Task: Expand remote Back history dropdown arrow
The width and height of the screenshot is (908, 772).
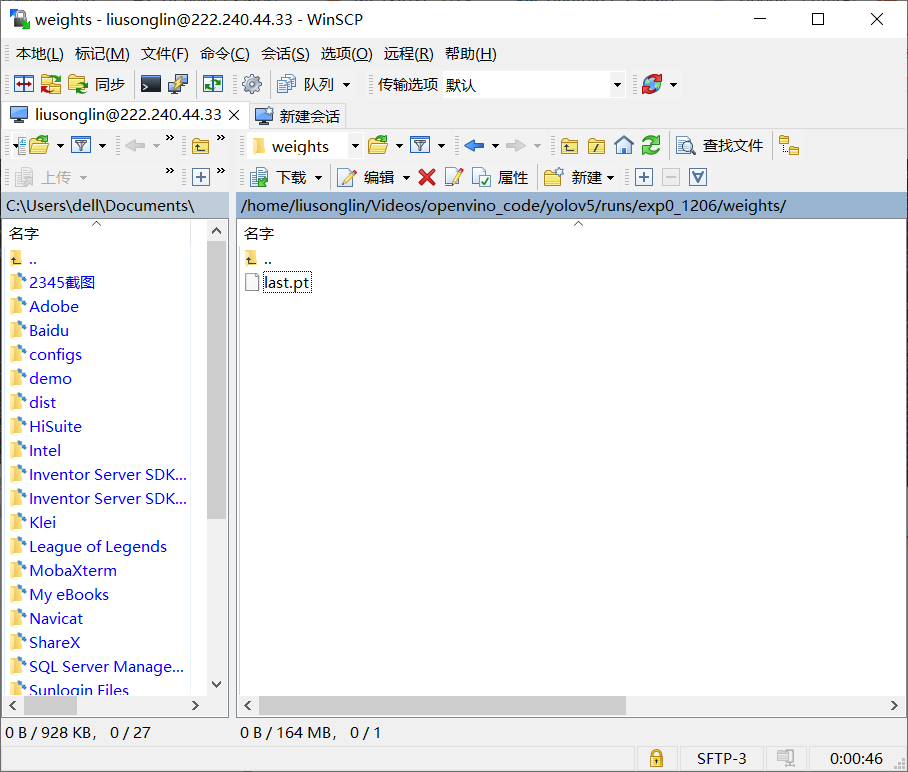Action: (x=495, y=145)
